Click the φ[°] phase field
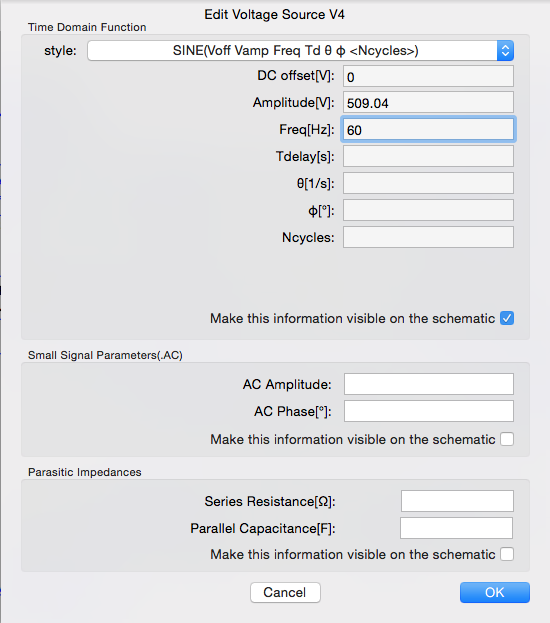Screen dimensions: 550x623 pyautogui.click(x=428, y=210)
